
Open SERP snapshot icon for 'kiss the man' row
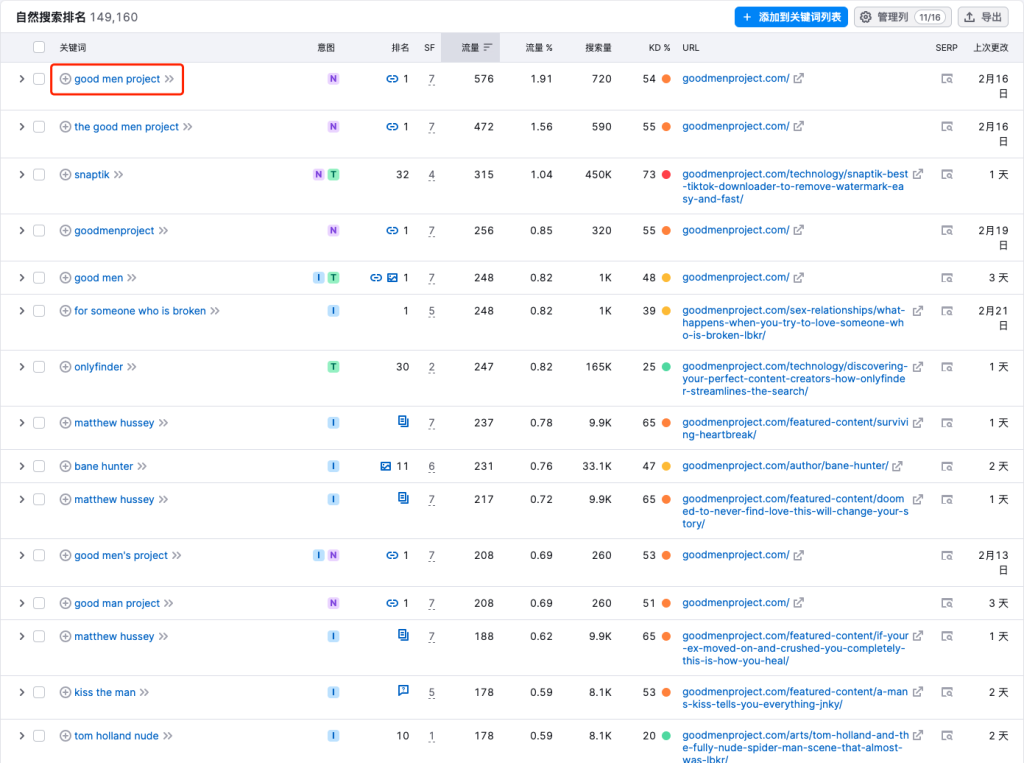(x=946, y=692)
